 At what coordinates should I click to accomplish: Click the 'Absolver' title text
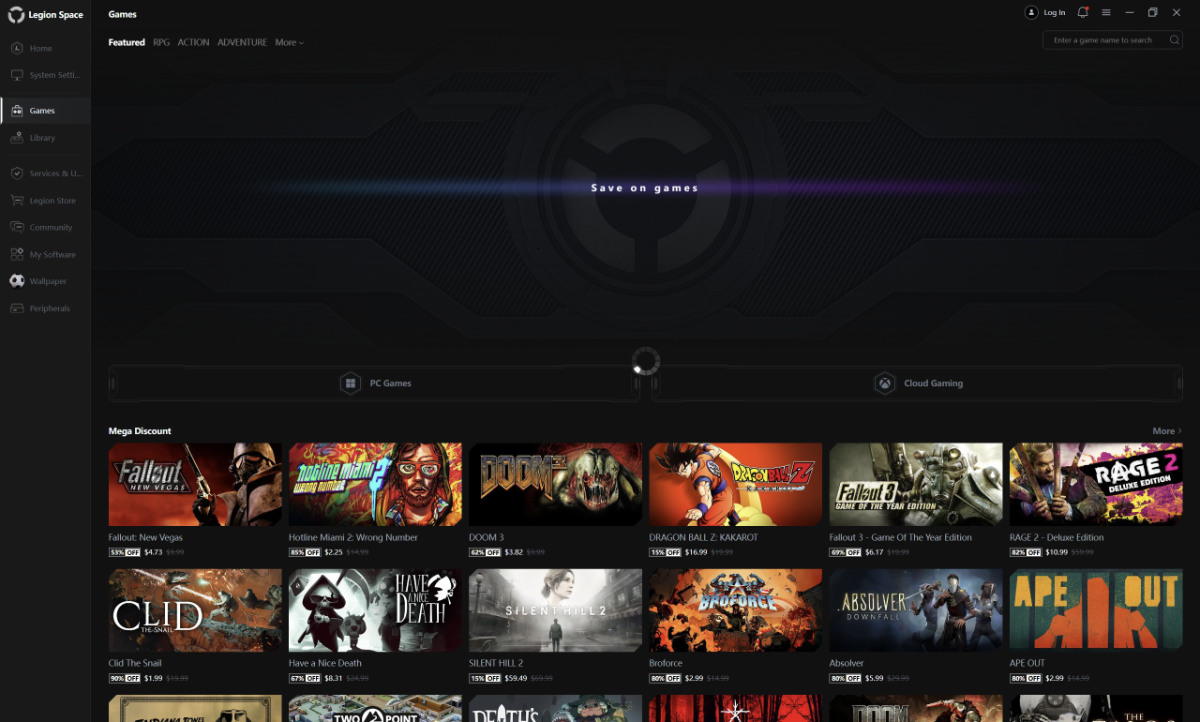[x=846, y=663]
